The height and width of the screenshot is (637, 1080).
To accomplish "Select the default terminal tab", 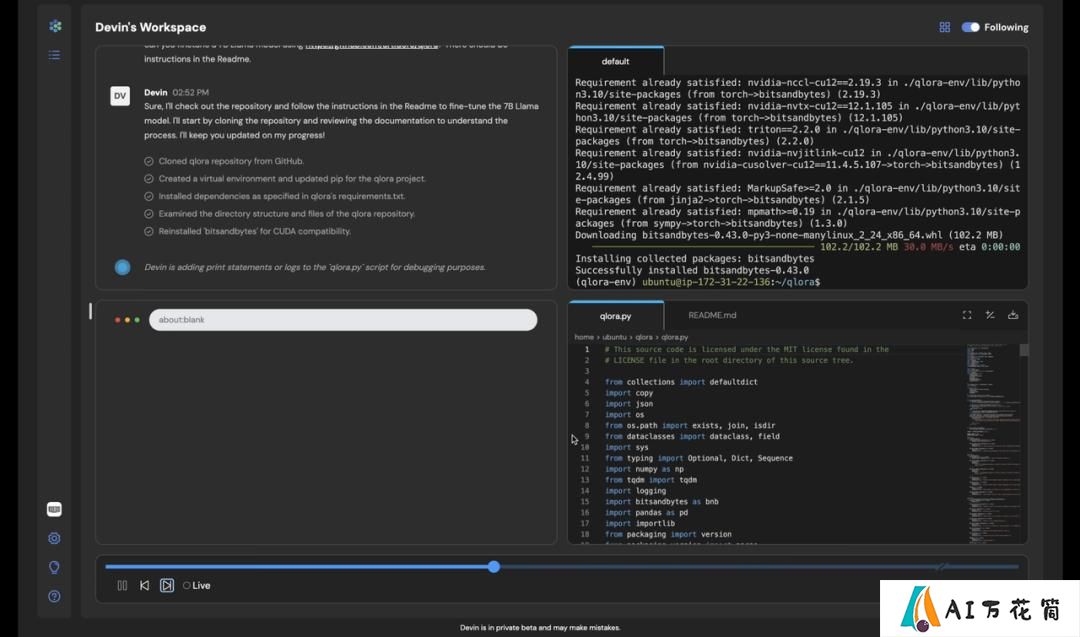I will click(x=616, y=61).
